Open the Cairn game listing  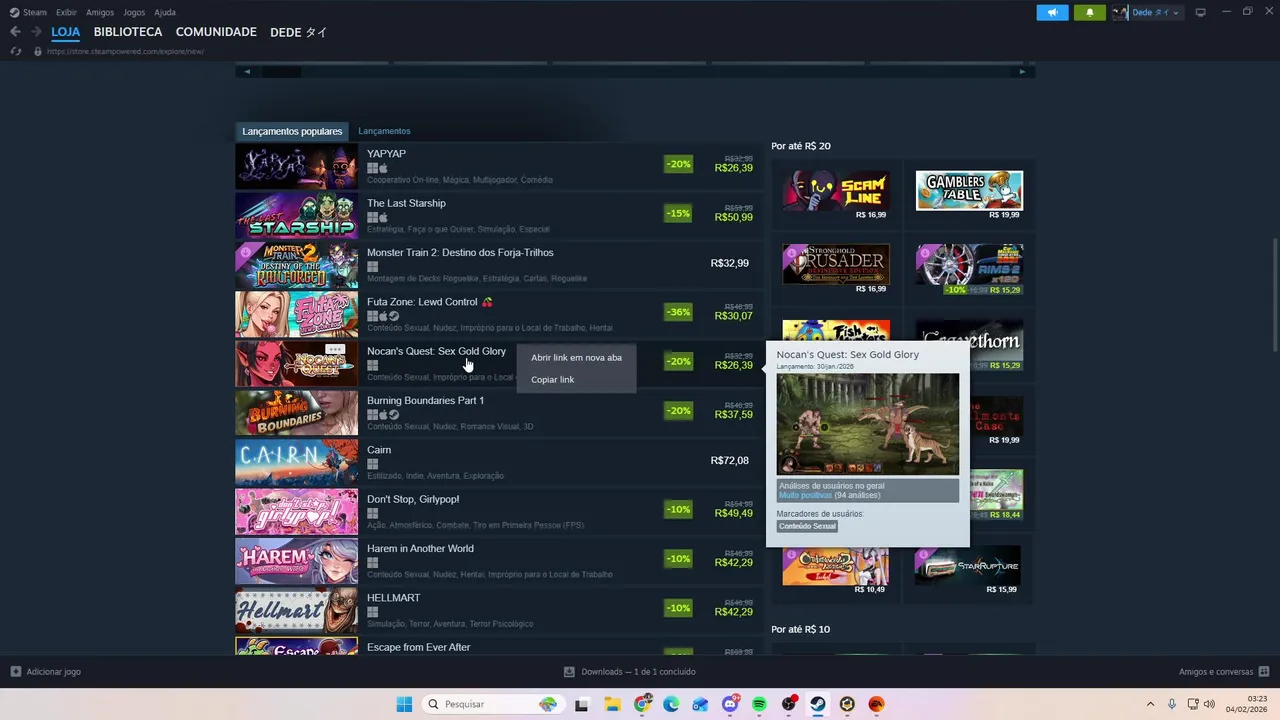point(498,462)
